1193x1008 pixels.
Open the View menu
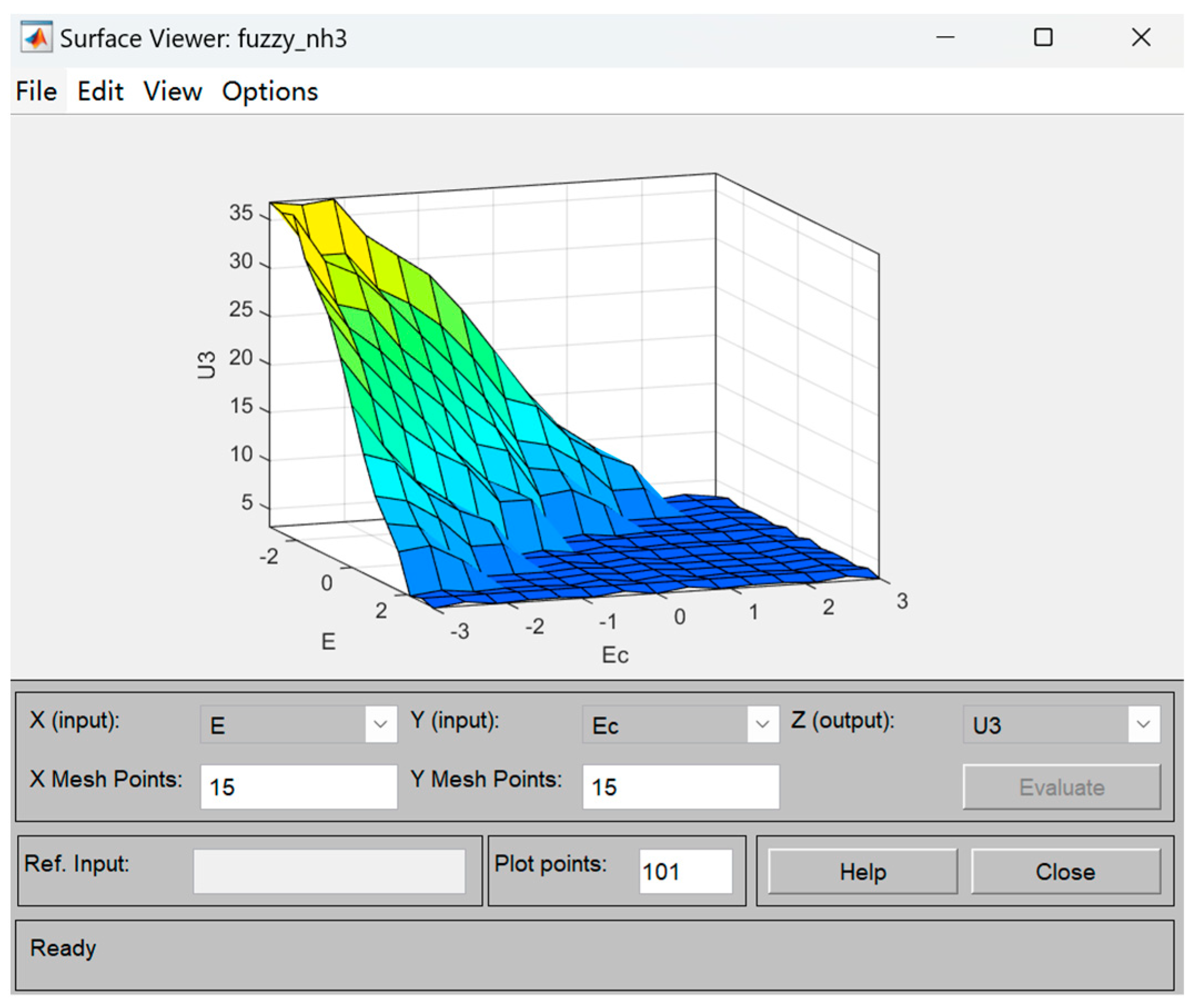(172, 92)
